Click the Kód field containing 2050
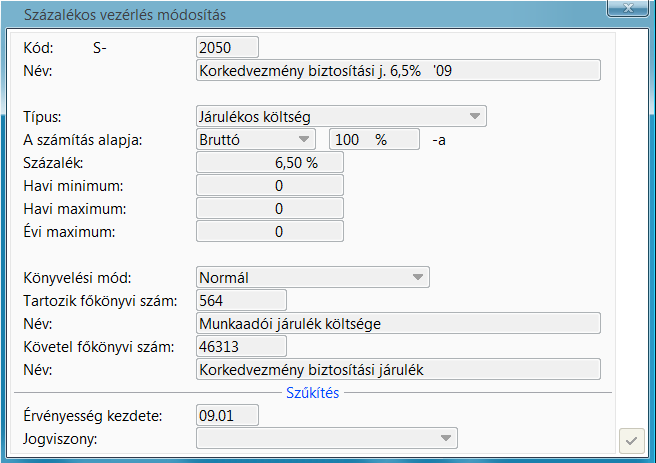 [x=228, y=47]
